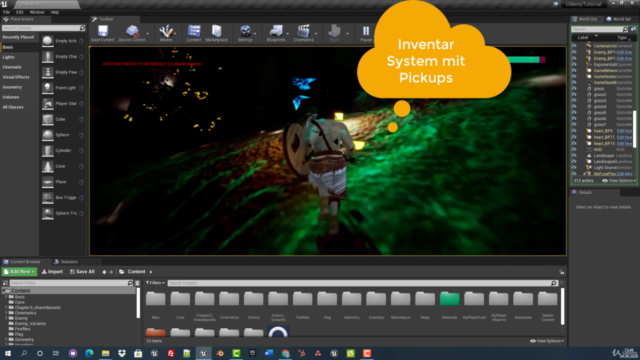
Task: Open the File menu
Action: coord(7,12)
